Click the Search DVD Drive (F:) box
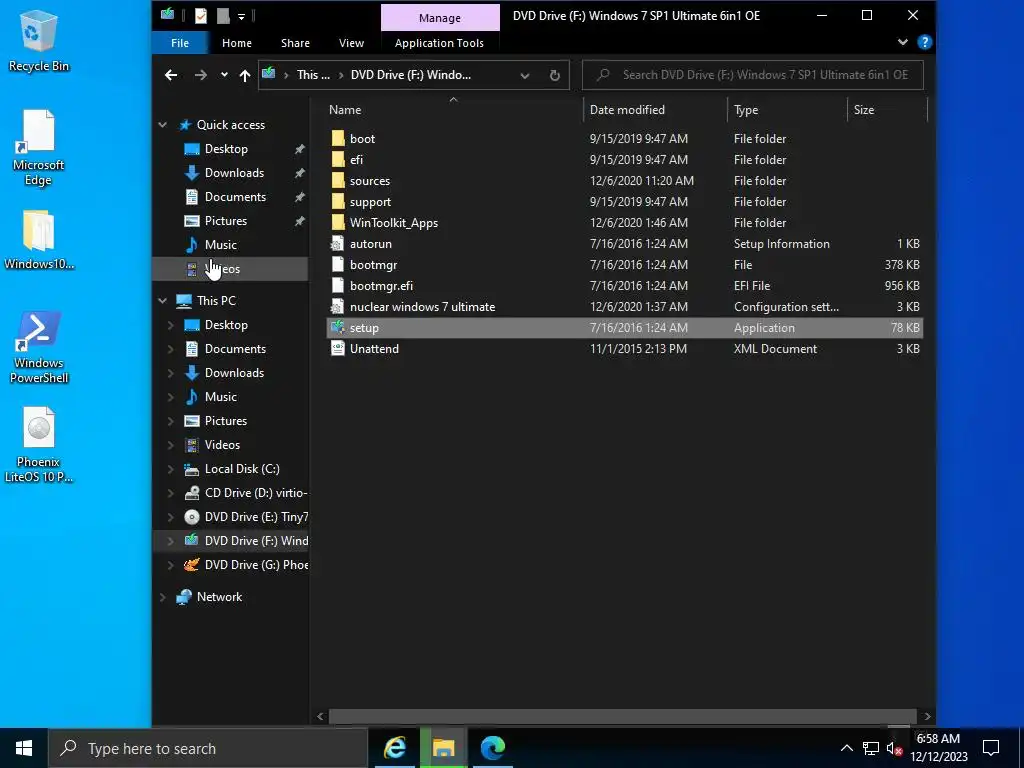 click(x=753, y=75)
